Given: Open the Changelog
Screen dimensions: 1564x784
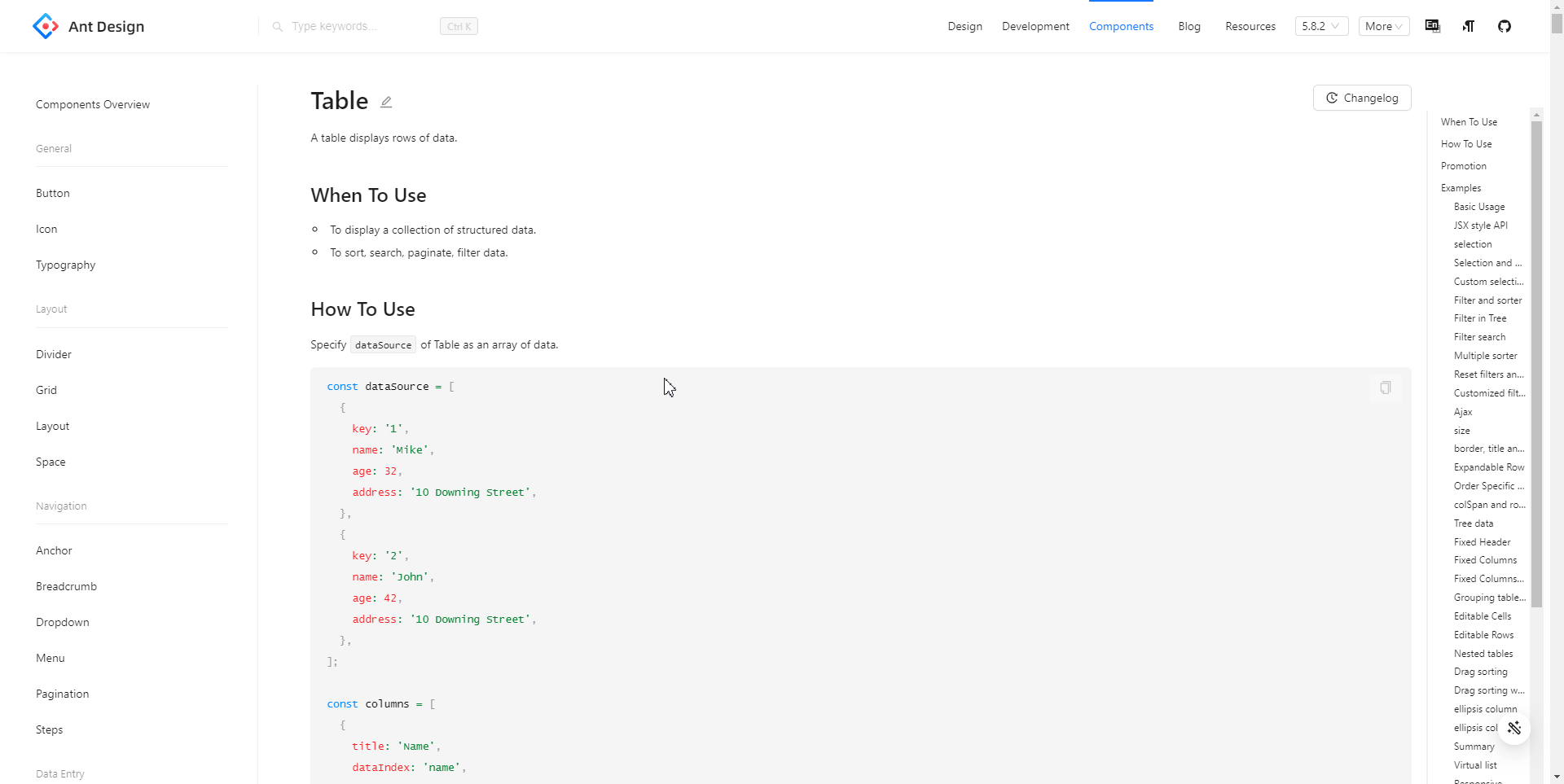Looking at the screenshot, I should 1361,97.
